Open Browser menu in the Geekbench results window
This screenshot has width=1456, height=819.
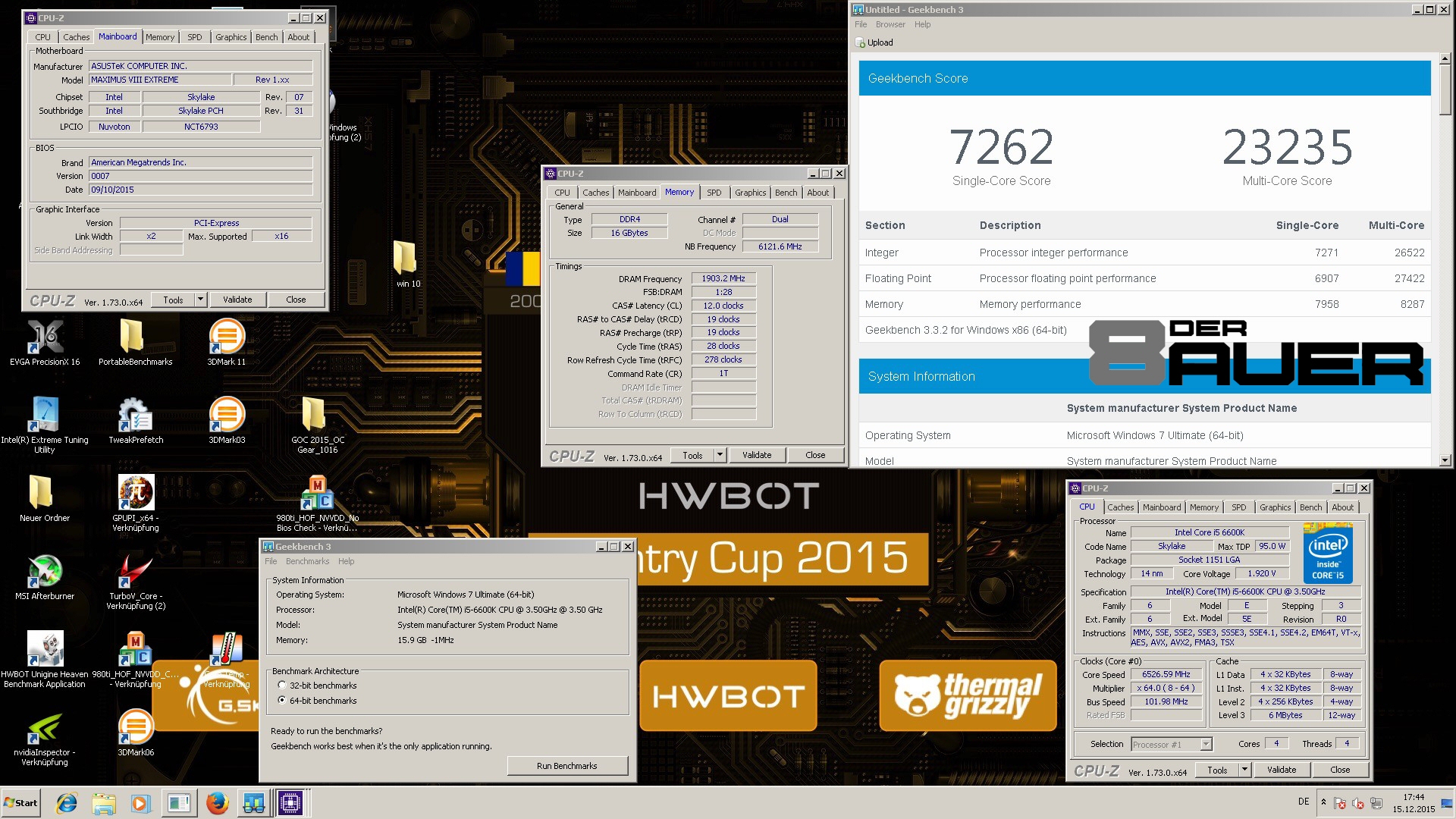pos(890,24)
